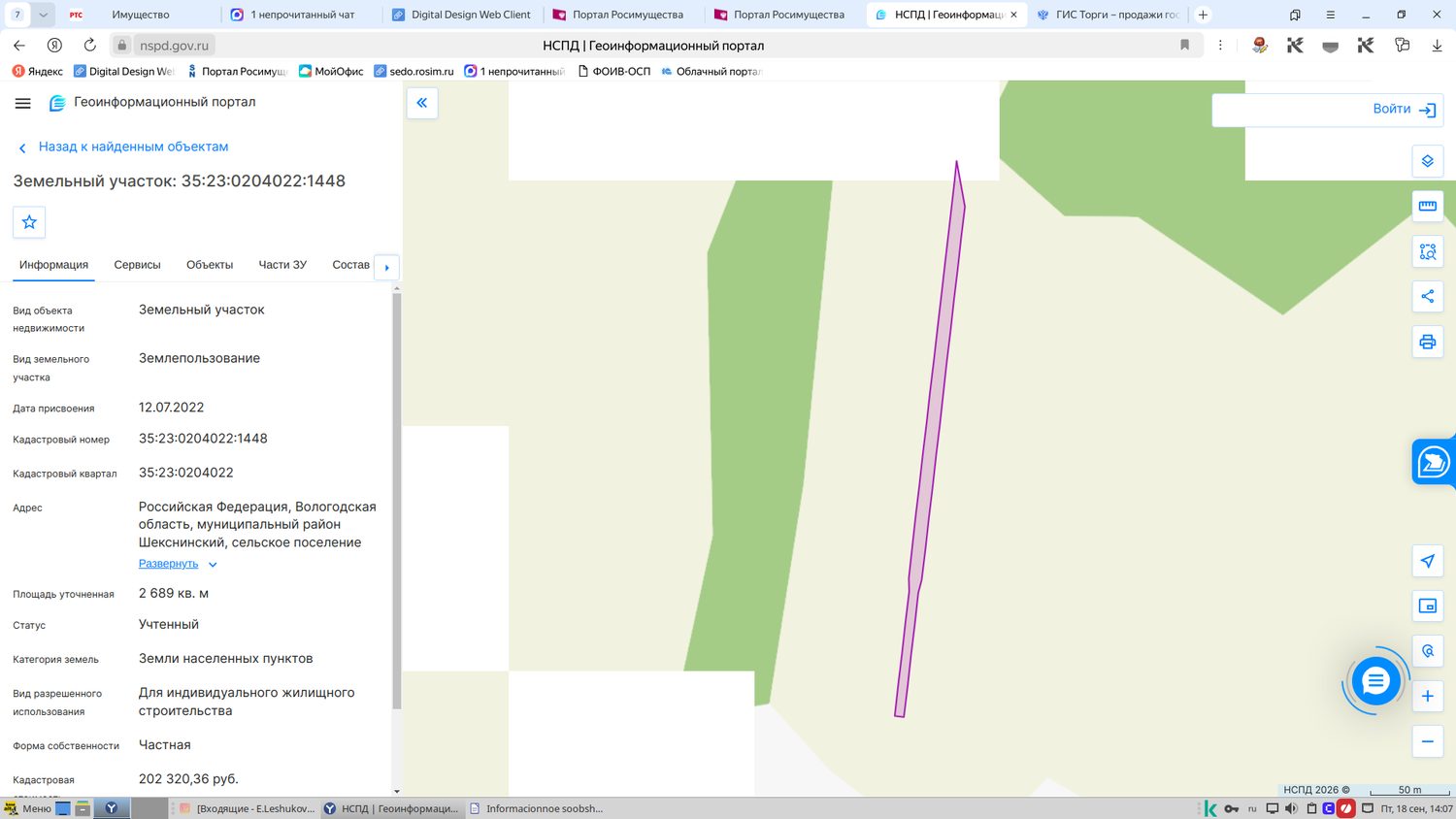The height and width of the screenshot is (819, 1456).
Task: Zoom in the map with plus
Action: click(x=1427, y=696)
